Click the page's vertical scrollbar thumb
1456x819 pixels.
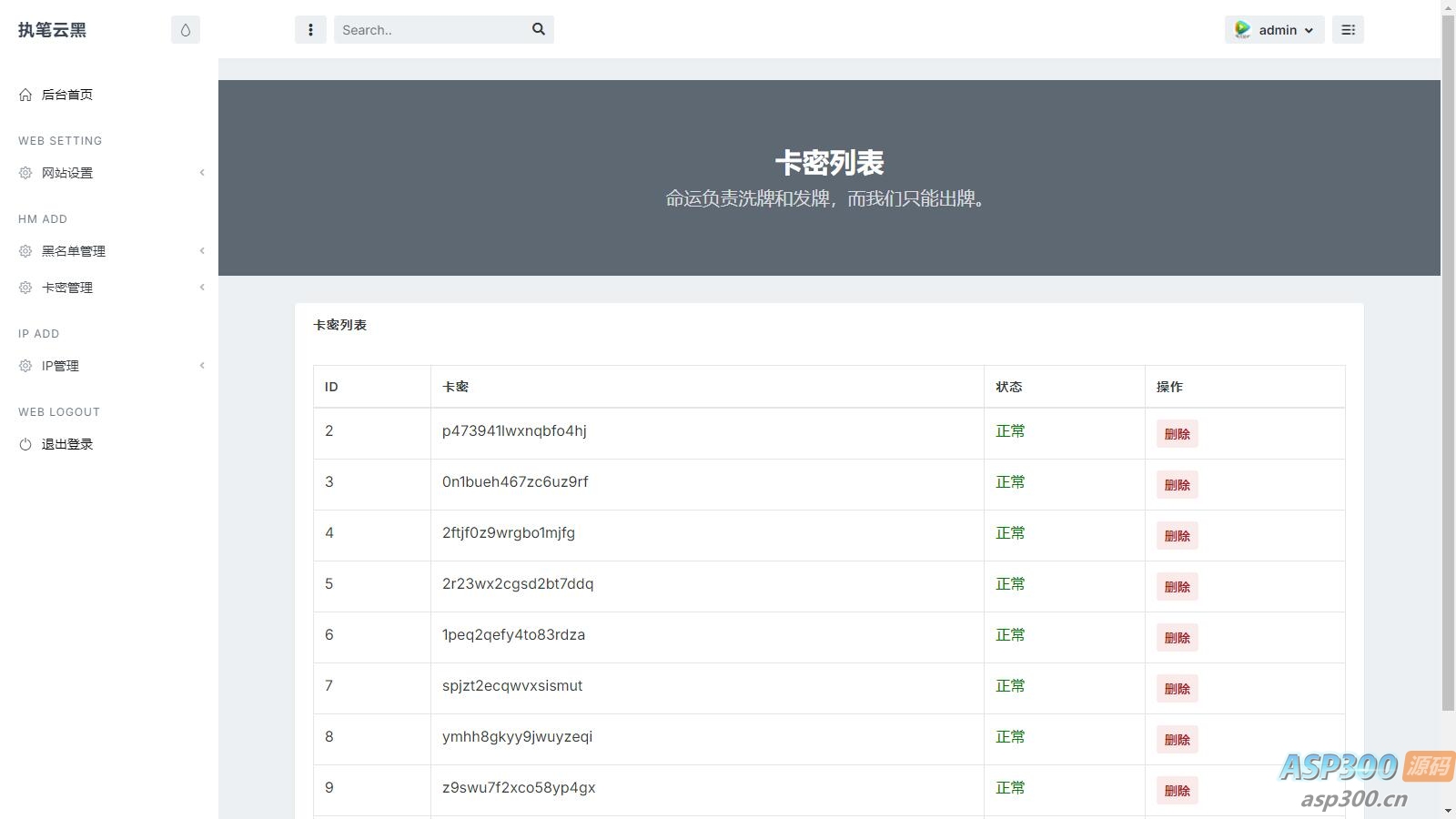click(x=1448, y=364)
